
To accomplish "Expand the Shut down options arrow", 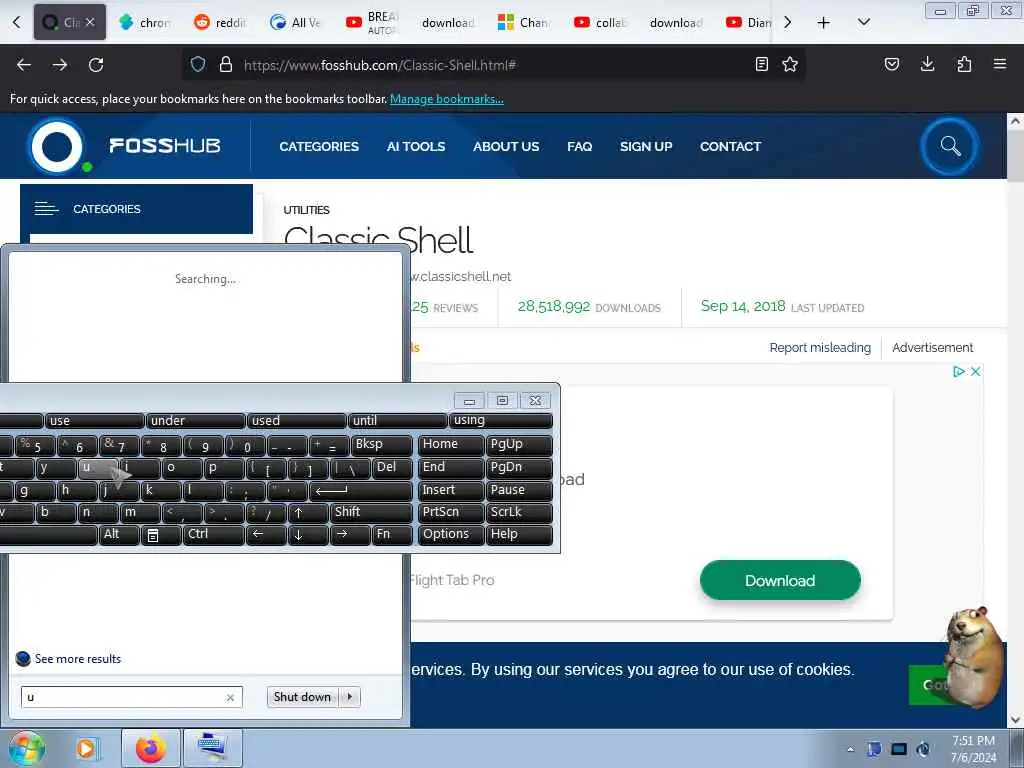I will click(350, 697).
